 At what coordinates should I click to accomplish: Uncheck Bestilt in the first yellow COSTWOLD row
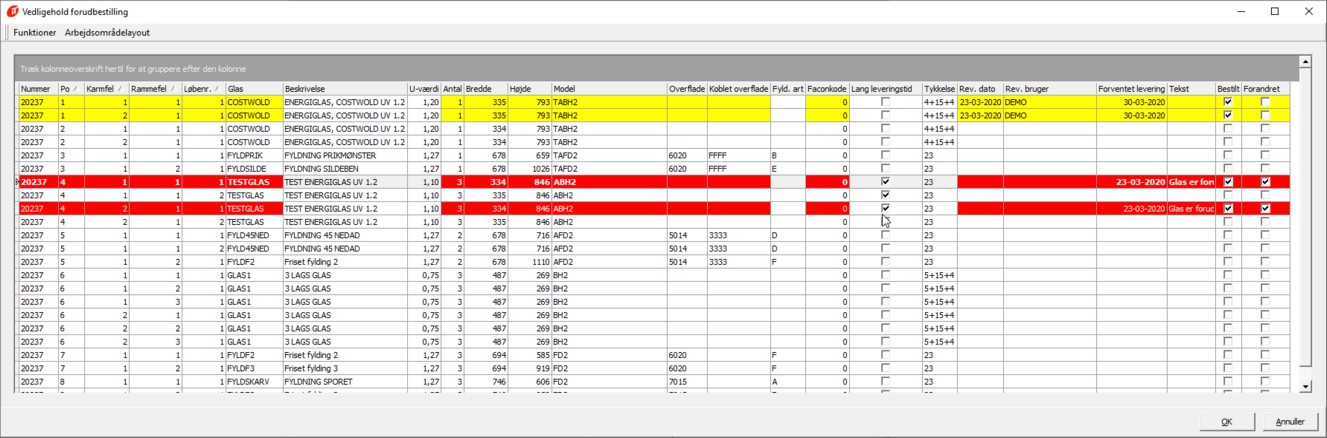1227,102
